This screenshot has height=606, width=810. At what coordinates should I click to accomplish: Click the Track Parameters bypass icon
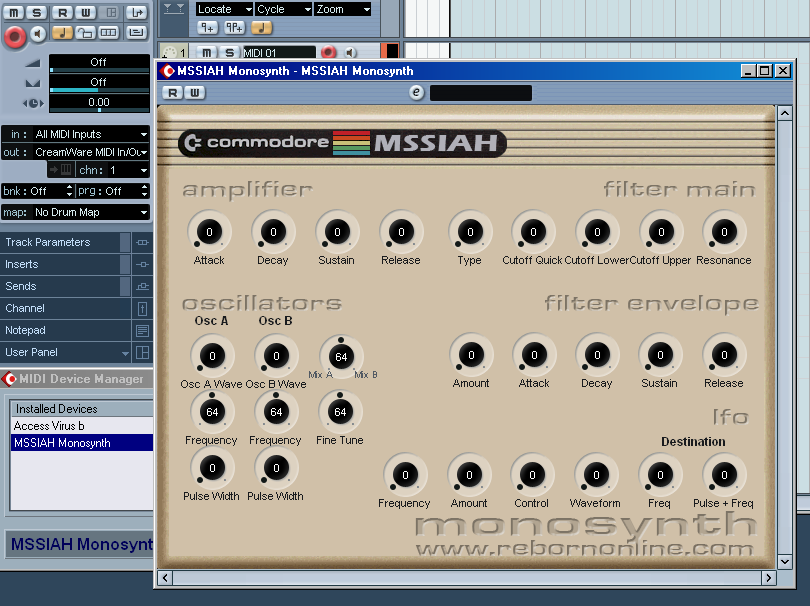[x=142, y=242]
